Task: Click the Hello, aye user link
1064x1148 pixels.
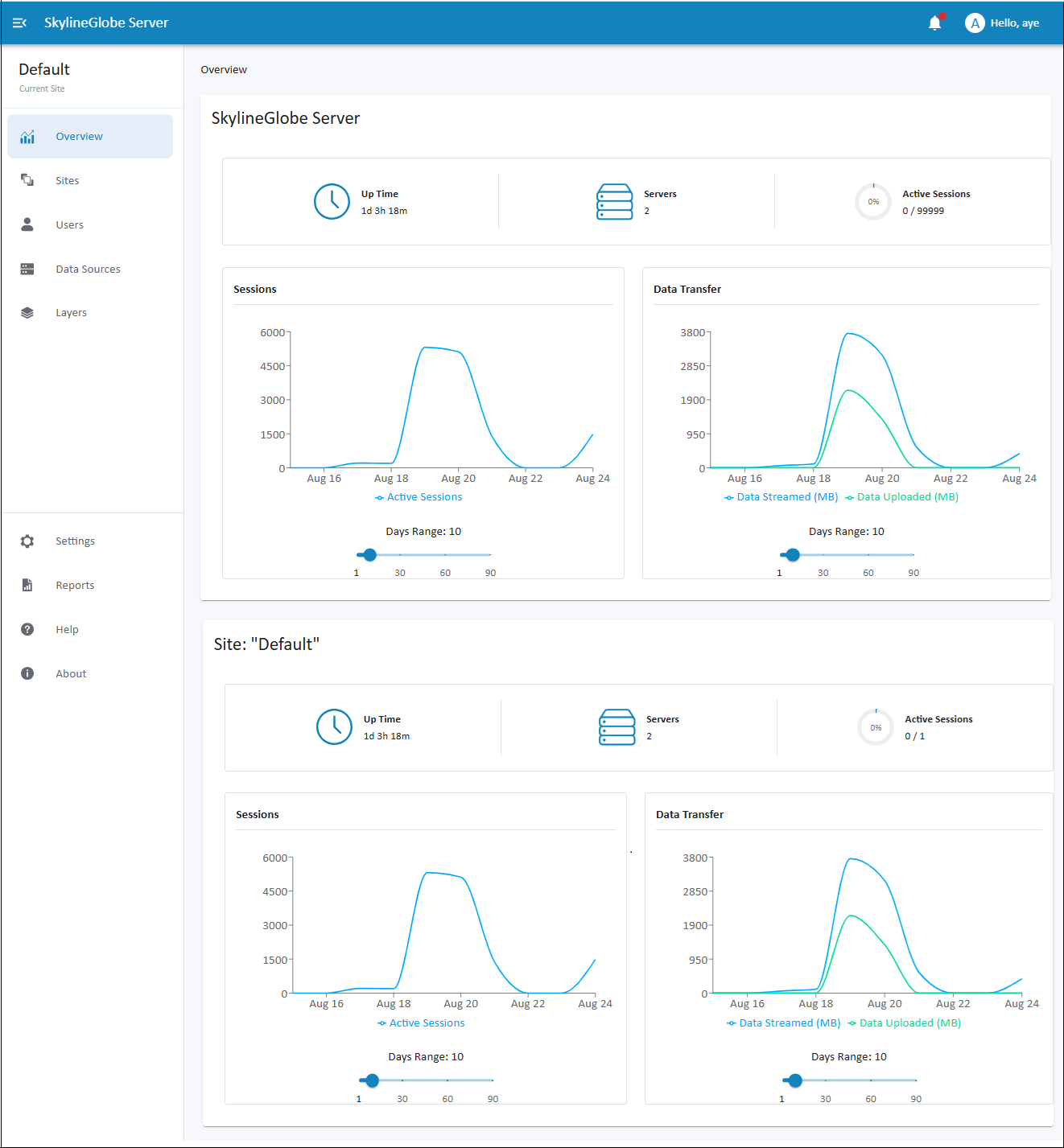Action: (1014, 23)
